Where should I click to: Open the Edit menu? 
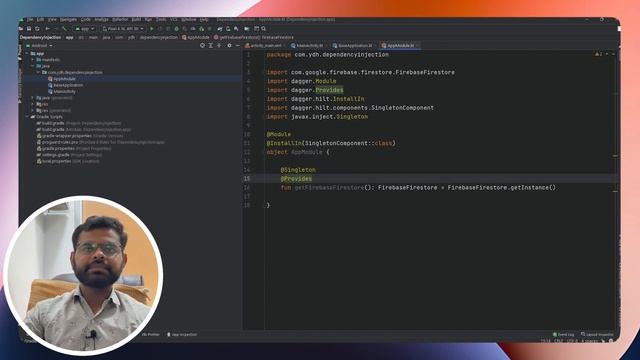coord(40,20)
